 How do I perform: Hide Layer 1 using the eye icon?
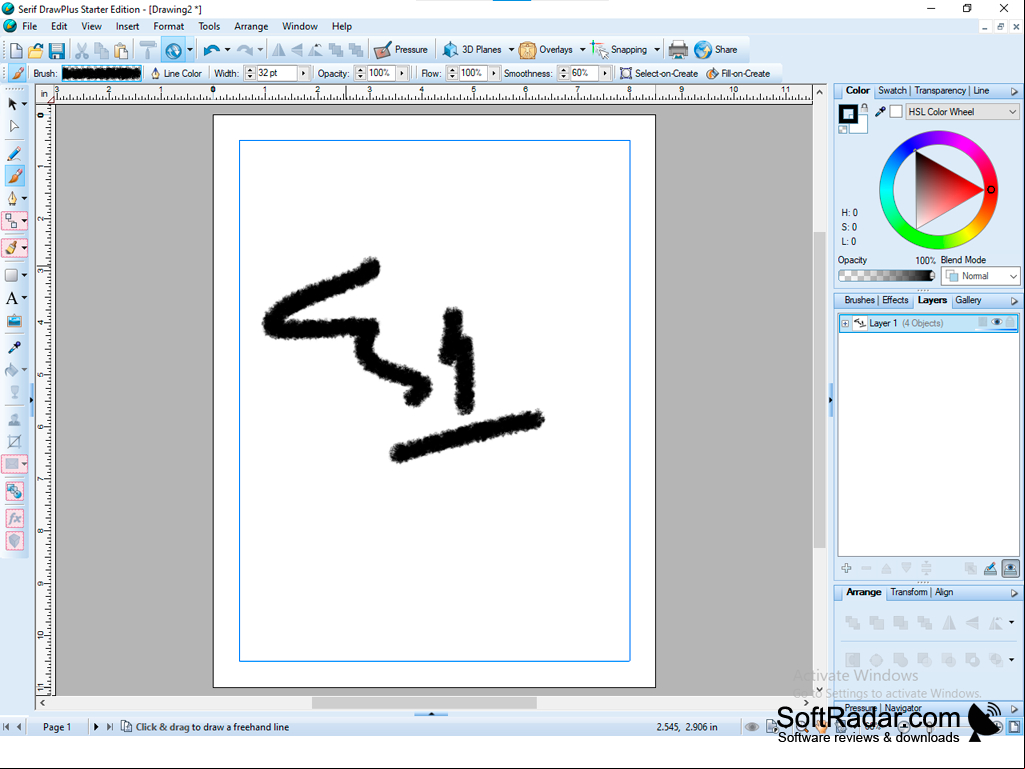(996, 322)
